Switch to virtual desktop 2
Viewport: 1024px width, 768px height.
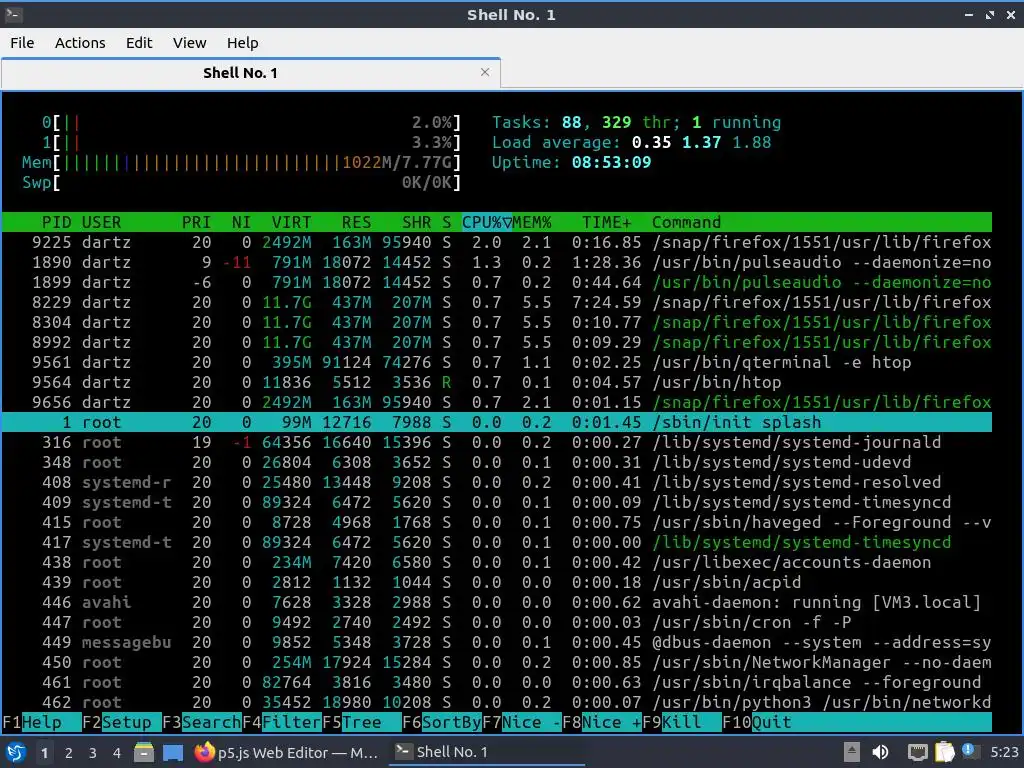69,753
